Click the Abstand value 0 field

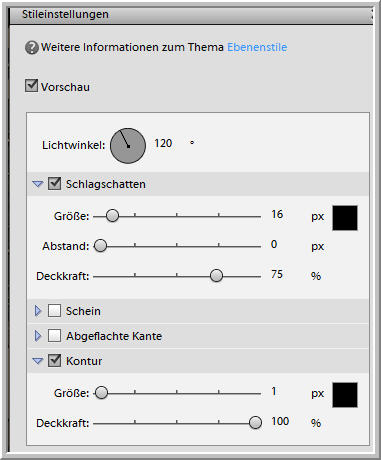tap(274, 244)
